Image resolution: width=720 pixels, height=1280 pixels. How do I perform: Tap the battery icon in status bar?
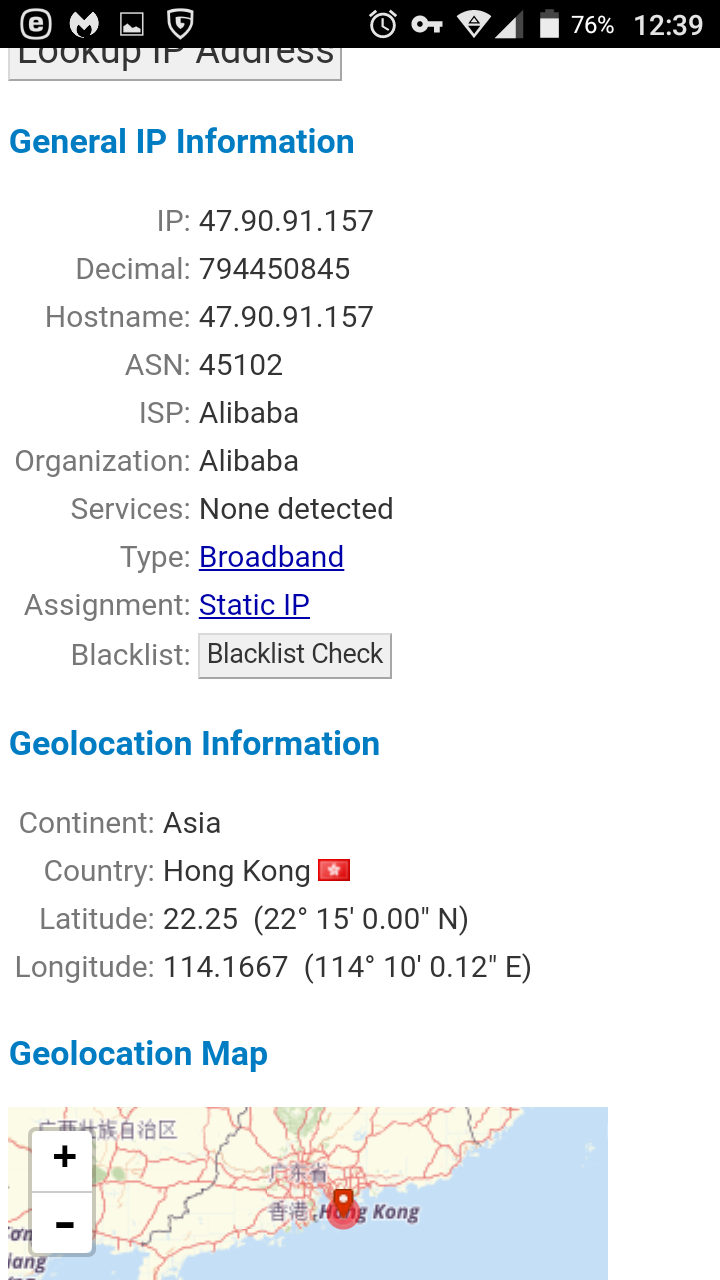[x=549, y=24]
